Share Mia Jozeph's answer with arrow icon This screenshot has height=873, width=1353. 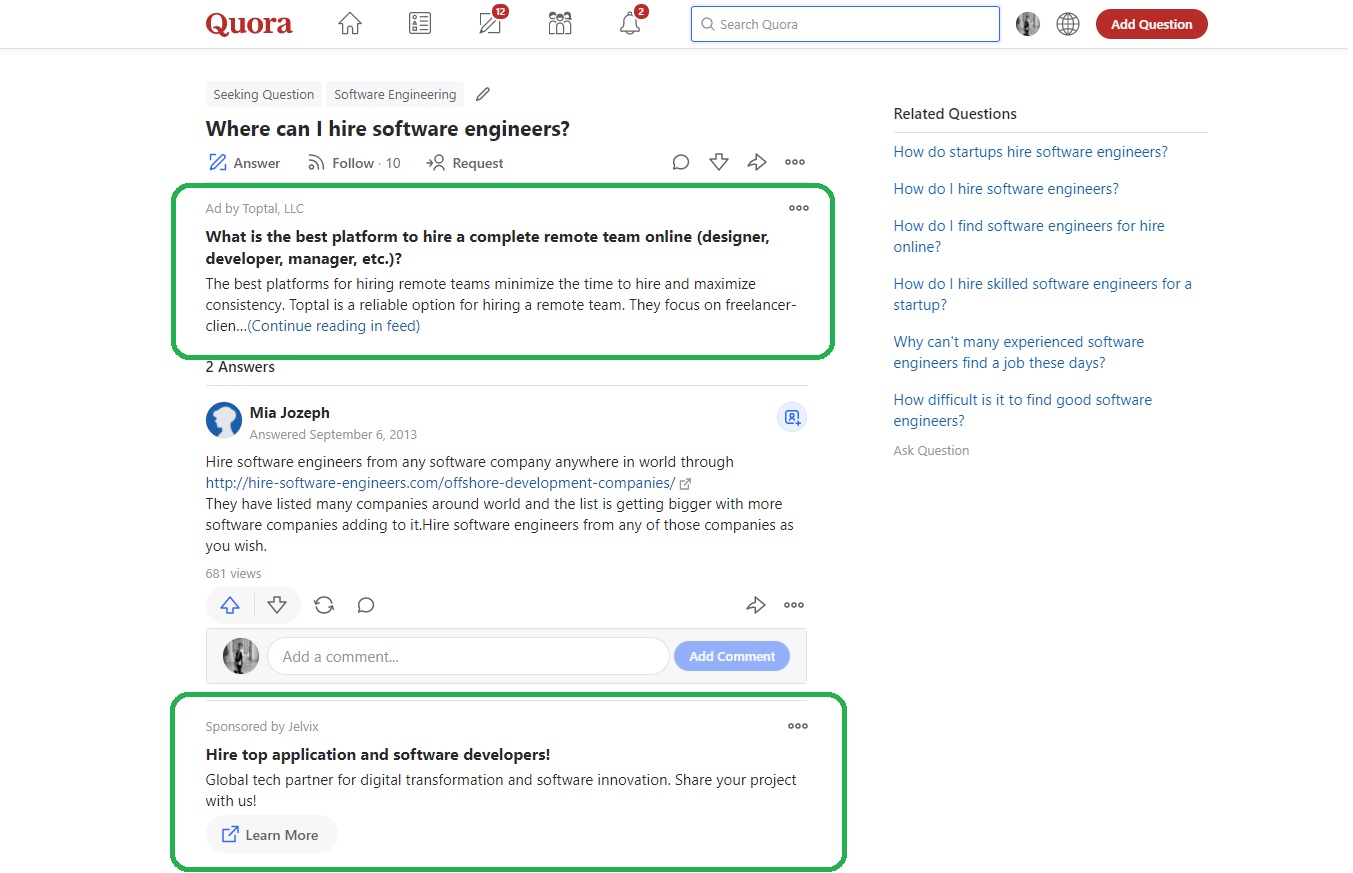pyautogui.click(x=756, y=605)
